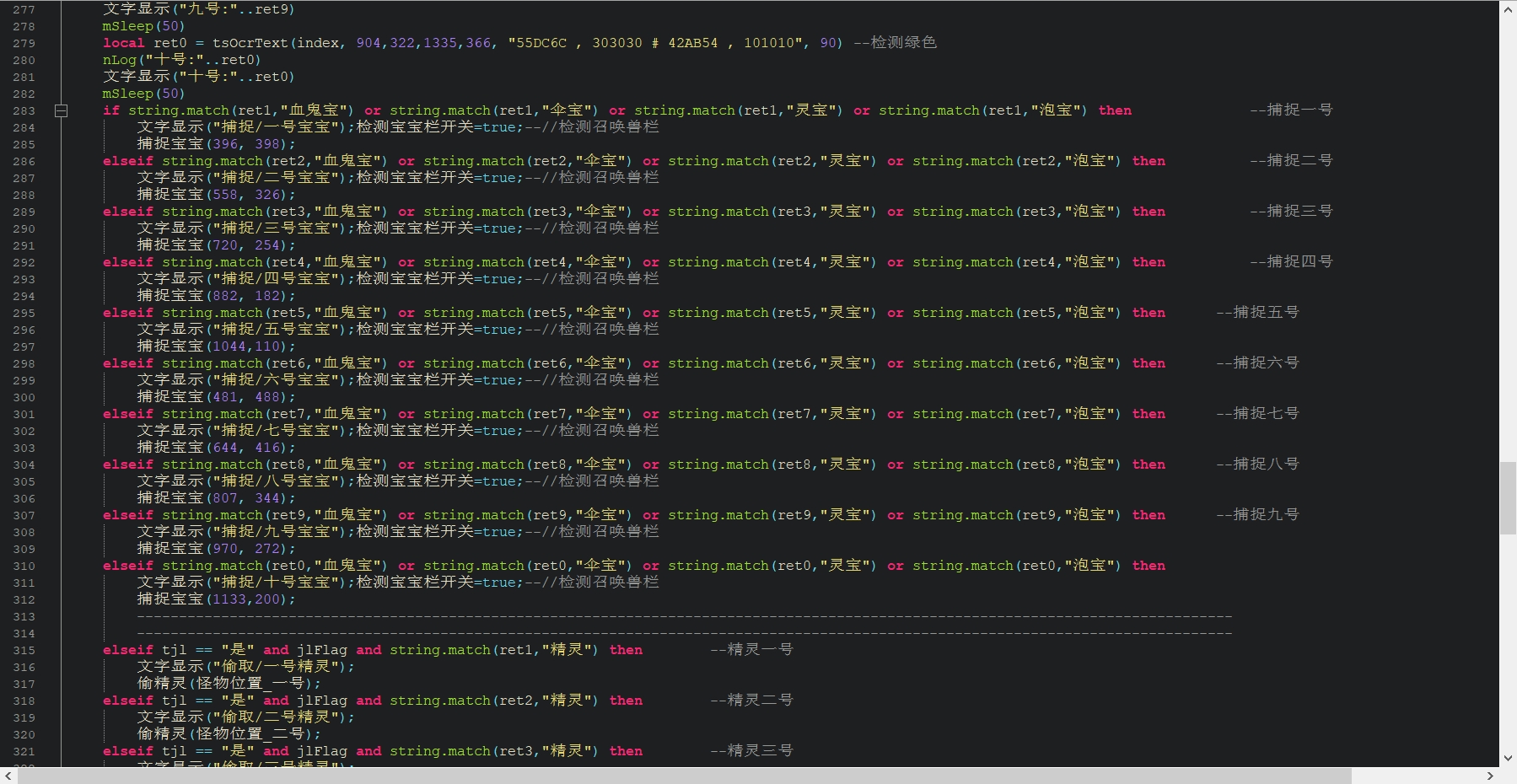The width and height of the screenshot is (1517, 784).
Task: Click line number 283 in the gutter
Action: click(24, 110)
